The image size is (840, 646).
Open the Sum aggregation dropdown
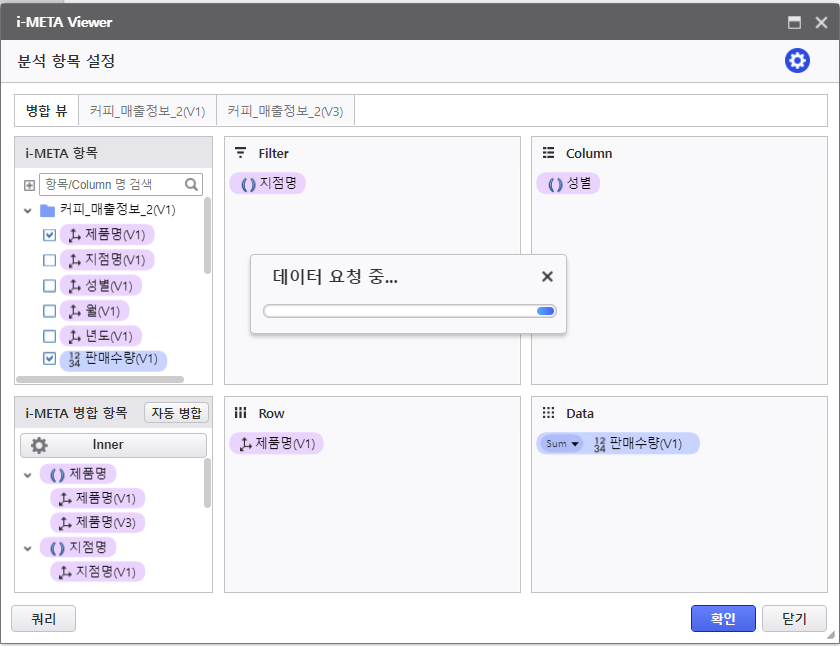[x=562, y=444]
